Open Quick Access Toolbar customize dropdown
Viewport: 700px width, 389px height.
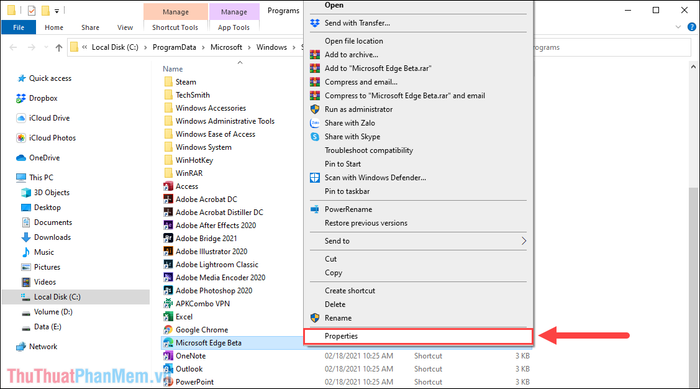(x=57, y=11)
